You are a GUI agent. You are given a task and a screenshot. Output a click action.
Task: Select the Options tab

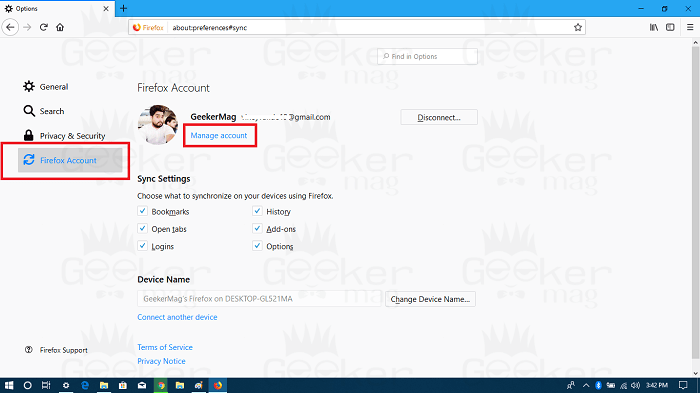click(x=57, y=8)
